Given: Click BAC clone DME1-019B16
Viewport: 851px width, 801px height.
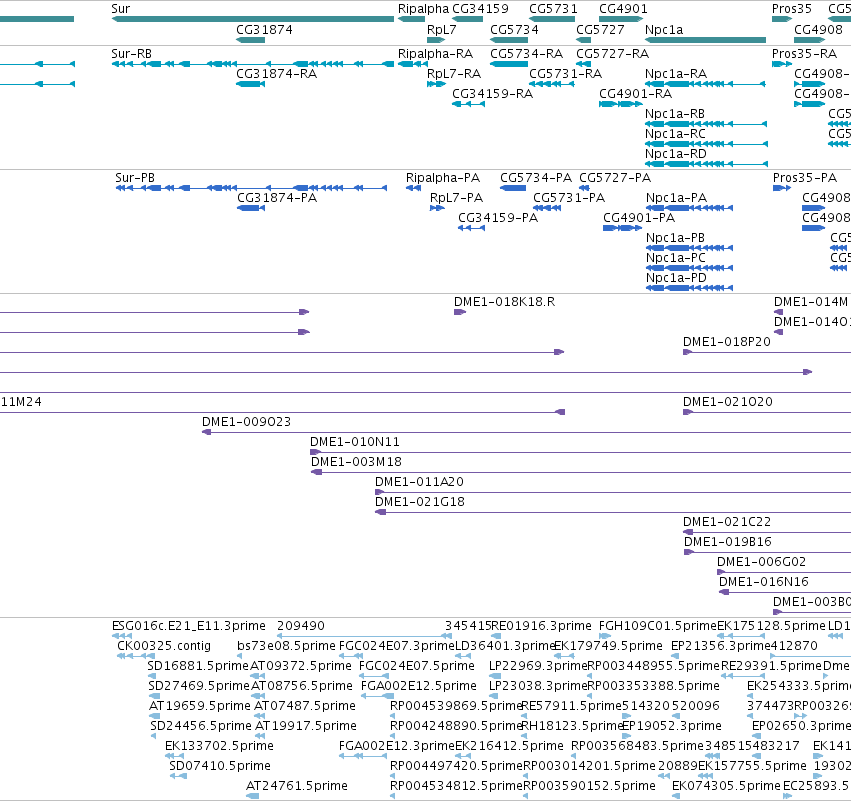Looking at the screenshot, I should point(767,552).
